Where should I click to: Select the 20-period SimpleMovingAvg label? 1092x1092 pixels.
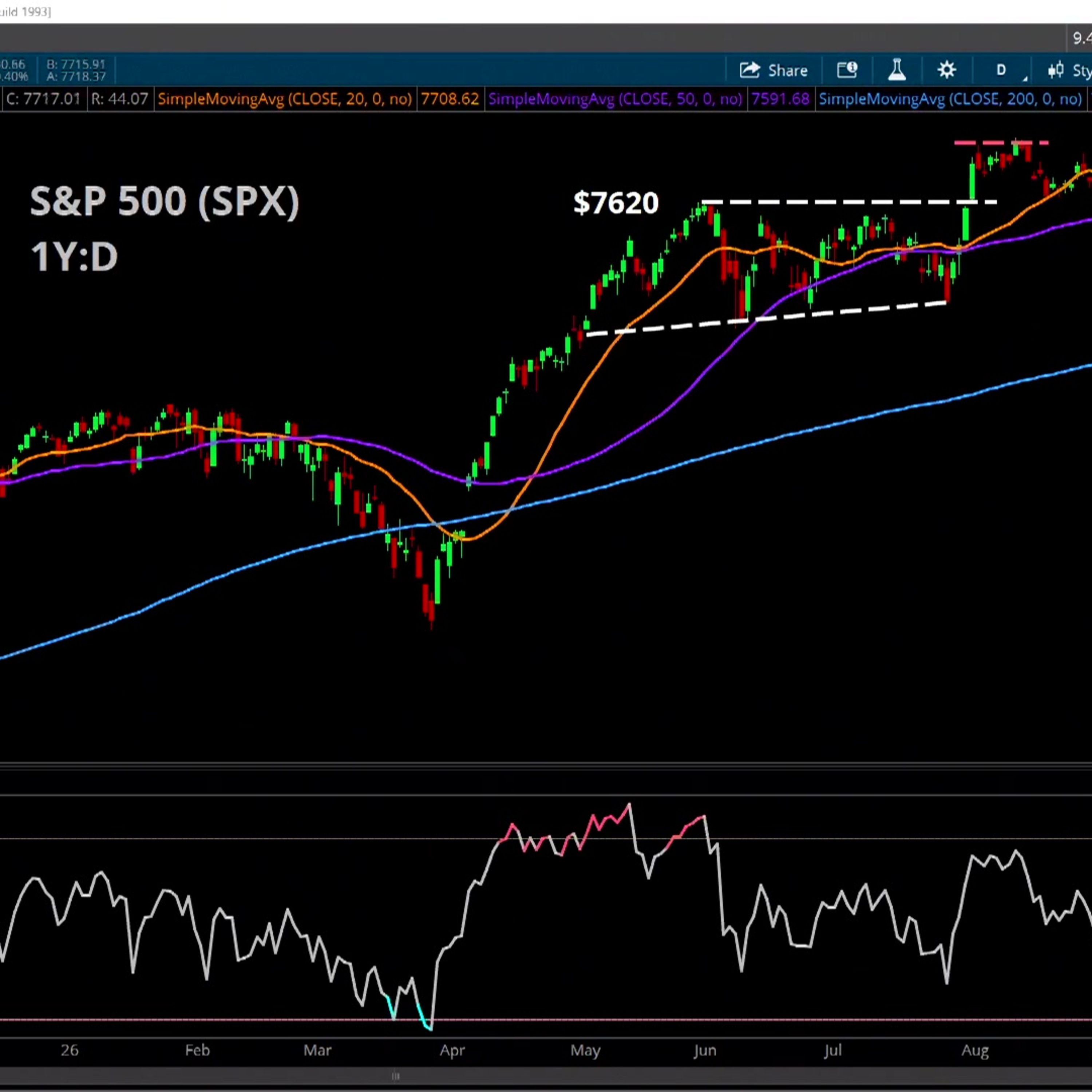pyautogui.click(x=285, y=99)
